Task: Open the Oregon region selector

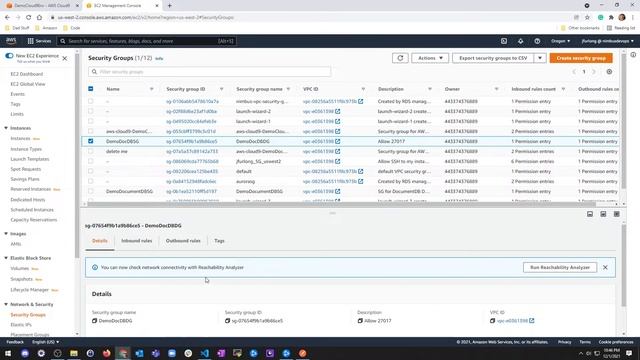Action: pos(560,41)
